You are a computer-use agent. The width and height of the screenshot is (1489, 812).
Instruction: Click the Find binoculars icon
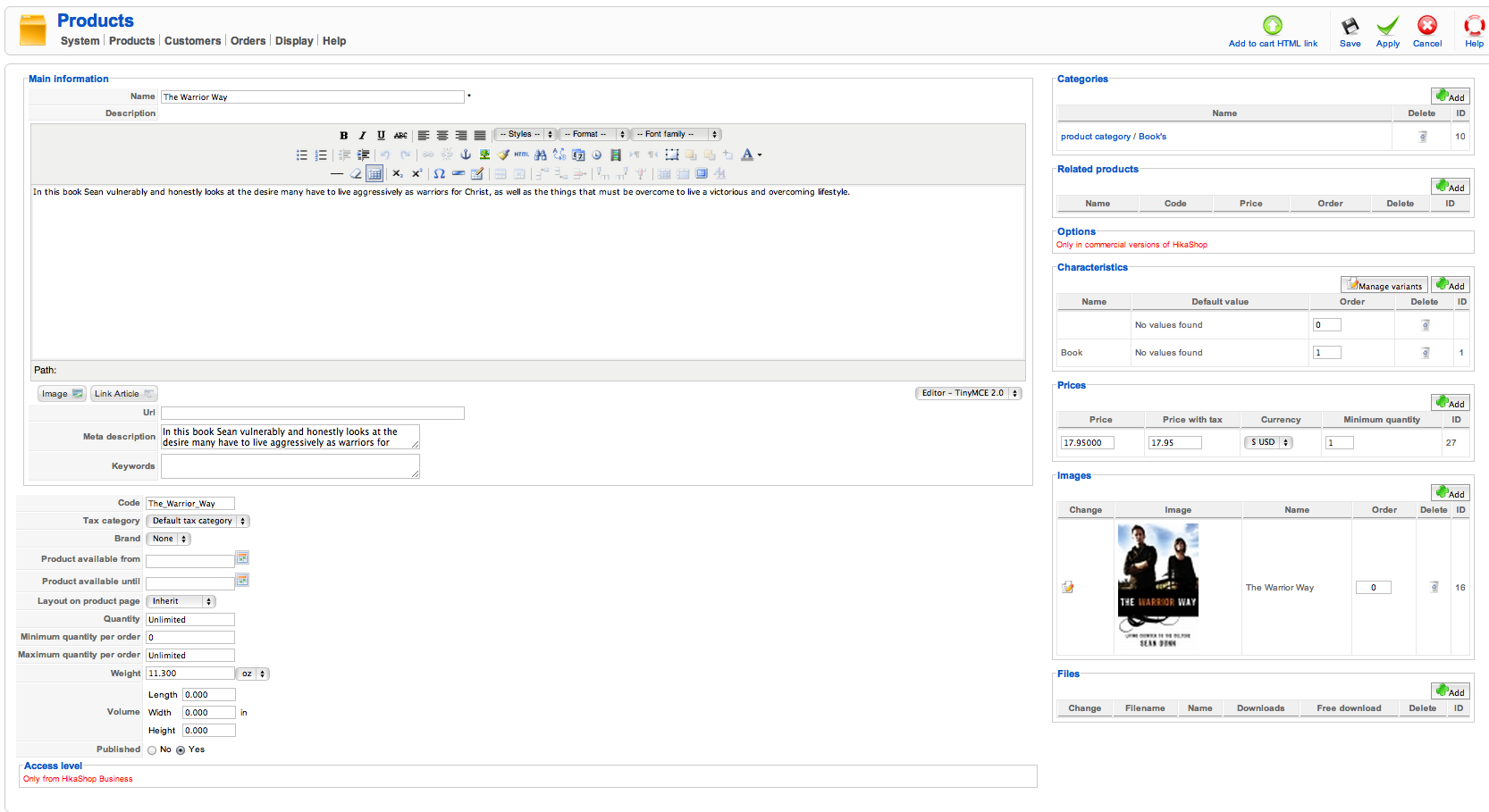coord(540,155)
